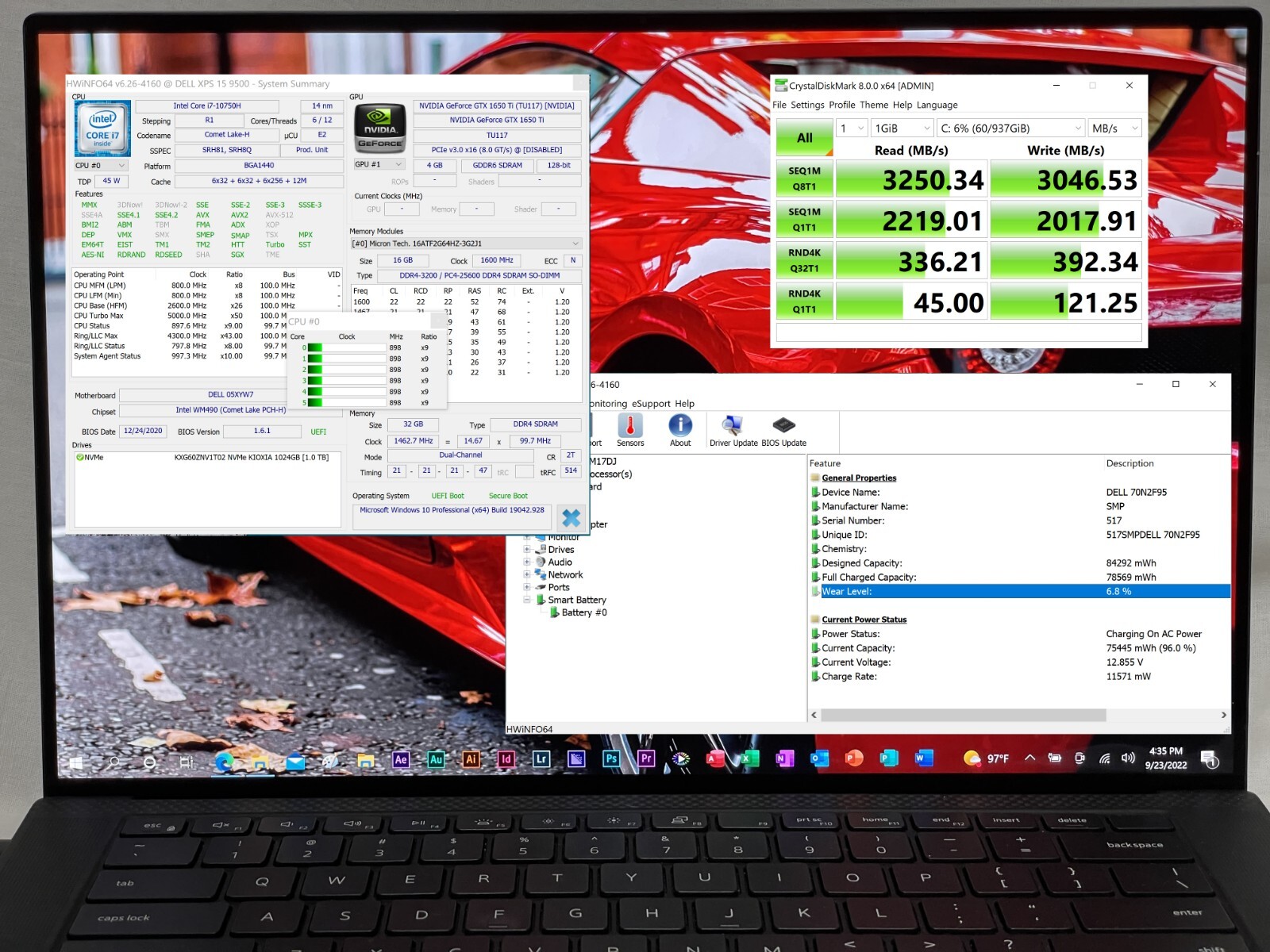Open Adobe Illustrator from the taskbar
The width and height of the screenshot is (1270, 952).
(471, 759)
